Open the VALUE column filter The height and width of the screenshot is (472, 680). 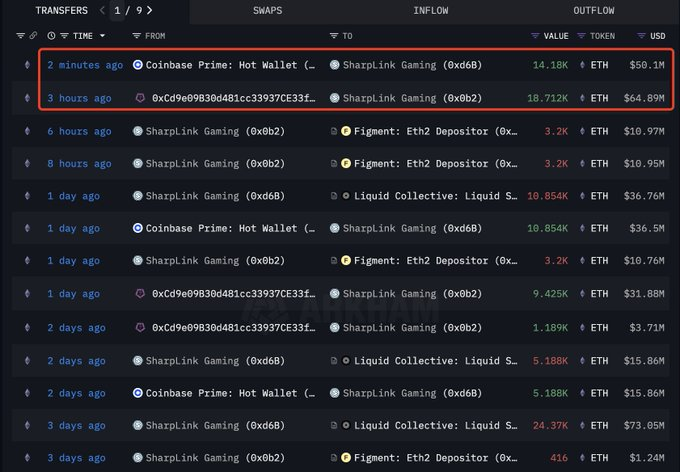click(x=535, y=36)
